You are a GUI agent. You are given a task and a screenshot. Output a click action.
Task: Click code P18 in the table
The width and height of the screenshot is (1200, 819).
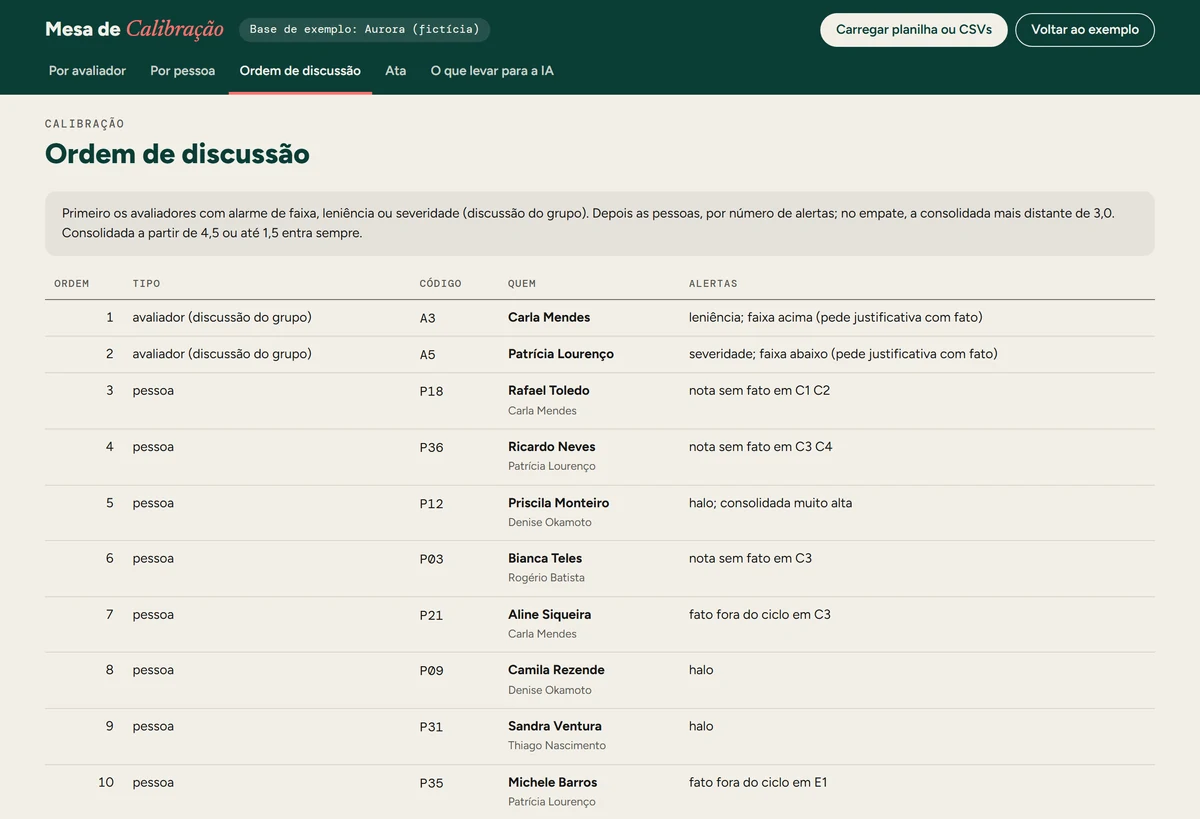click(432, 392)
